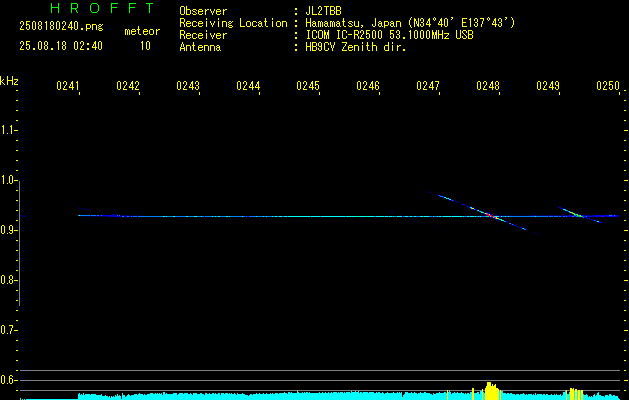Click the 0242 time axis marker
The image size is (629, 400).
coord(128,86)
